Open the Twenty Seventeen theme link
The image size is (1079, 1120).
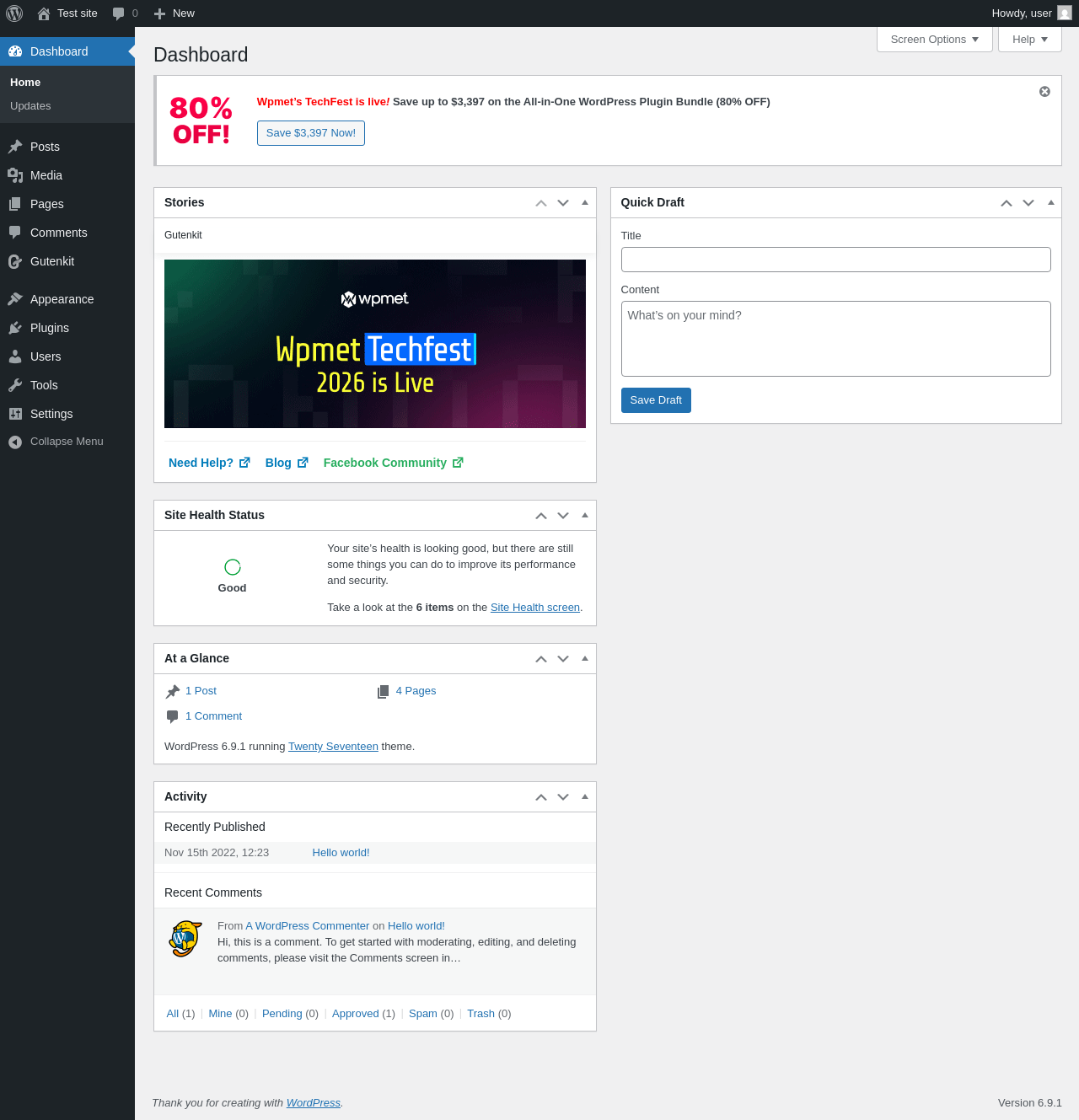pyautogui.click(x=333, y=747)
